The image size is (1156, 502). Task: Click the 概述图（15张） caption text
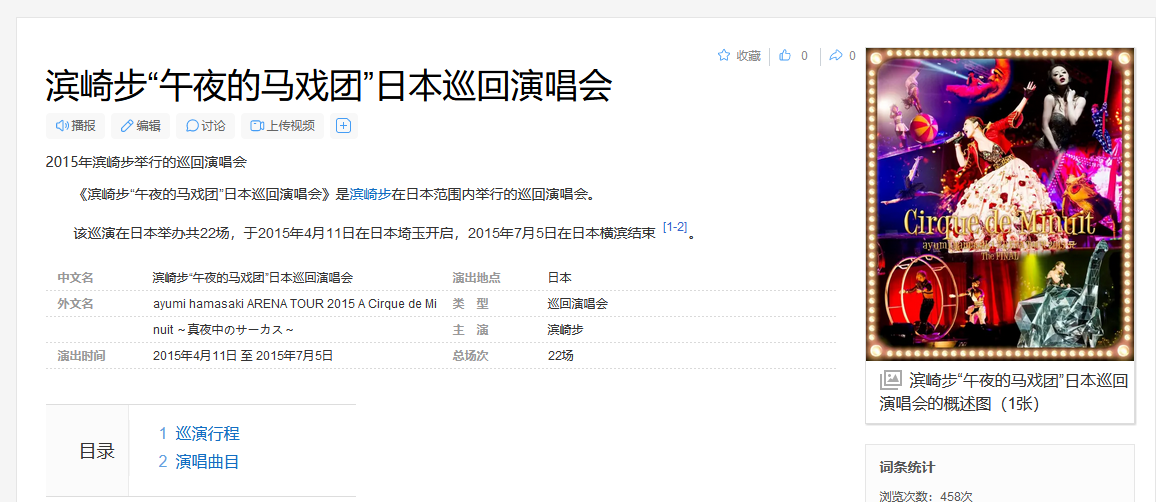click(1005, 392)
